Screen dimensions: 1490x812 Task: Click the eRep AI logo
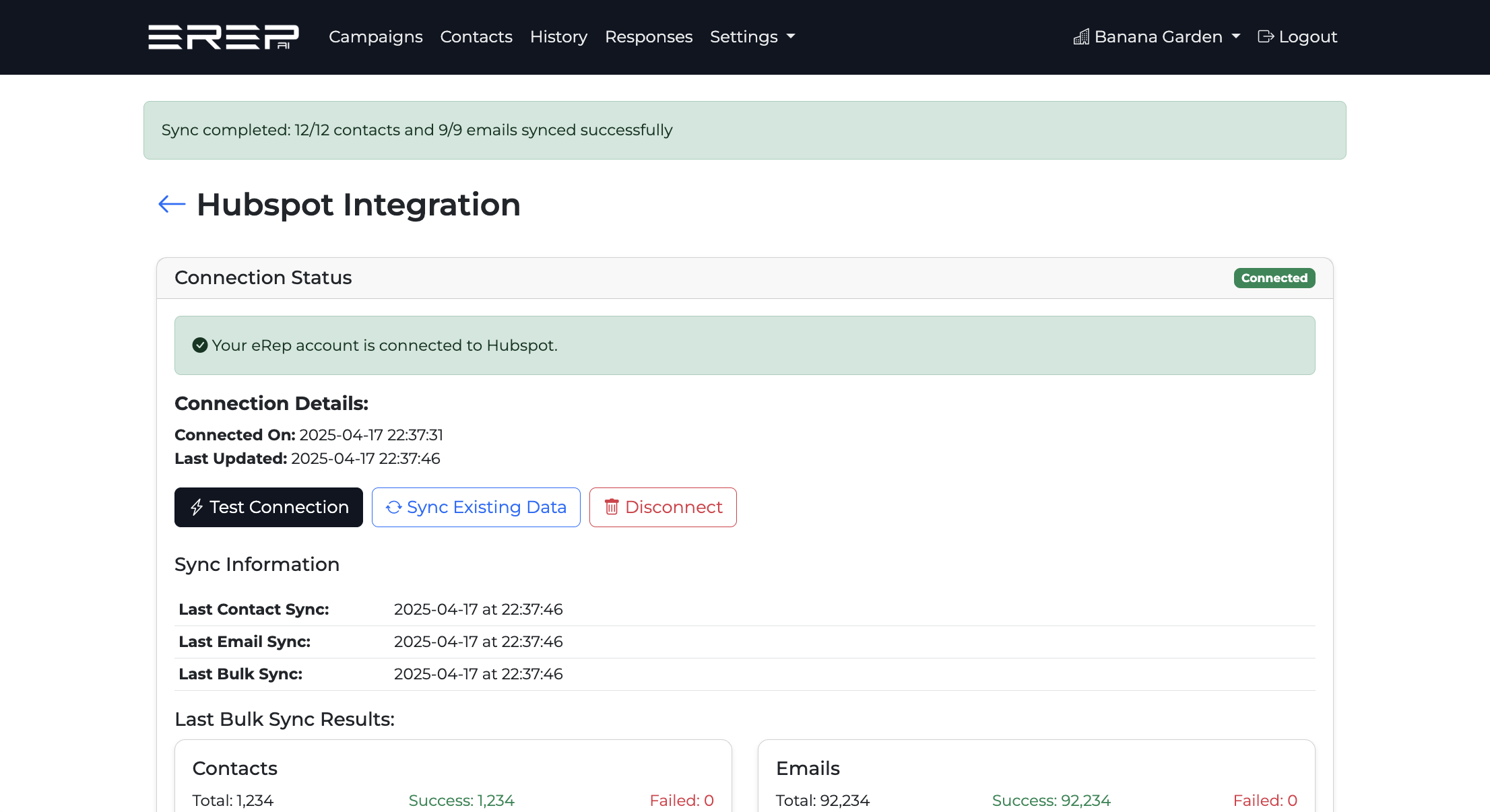[x=224, y=37]
